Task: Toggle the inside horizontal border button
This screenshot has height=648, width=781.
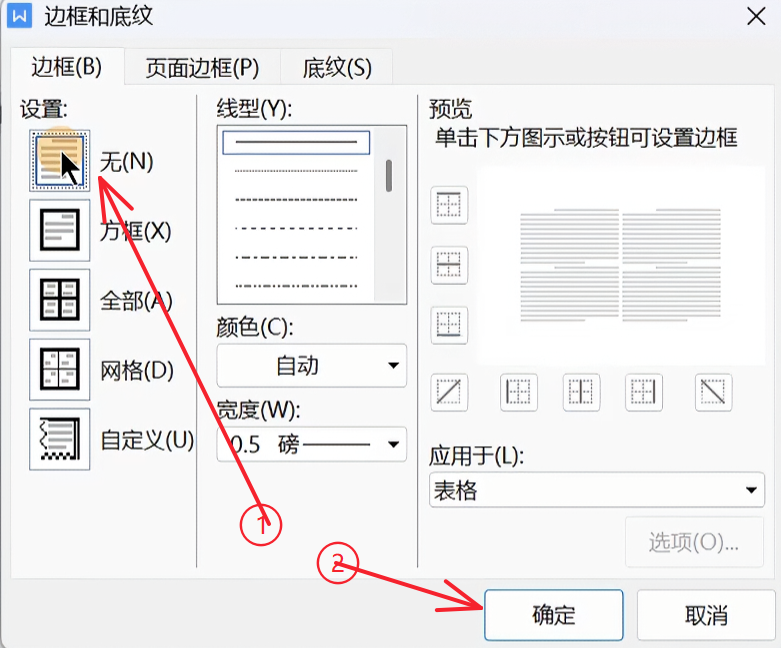Action: pyautogui.click(x=449, y=265)
